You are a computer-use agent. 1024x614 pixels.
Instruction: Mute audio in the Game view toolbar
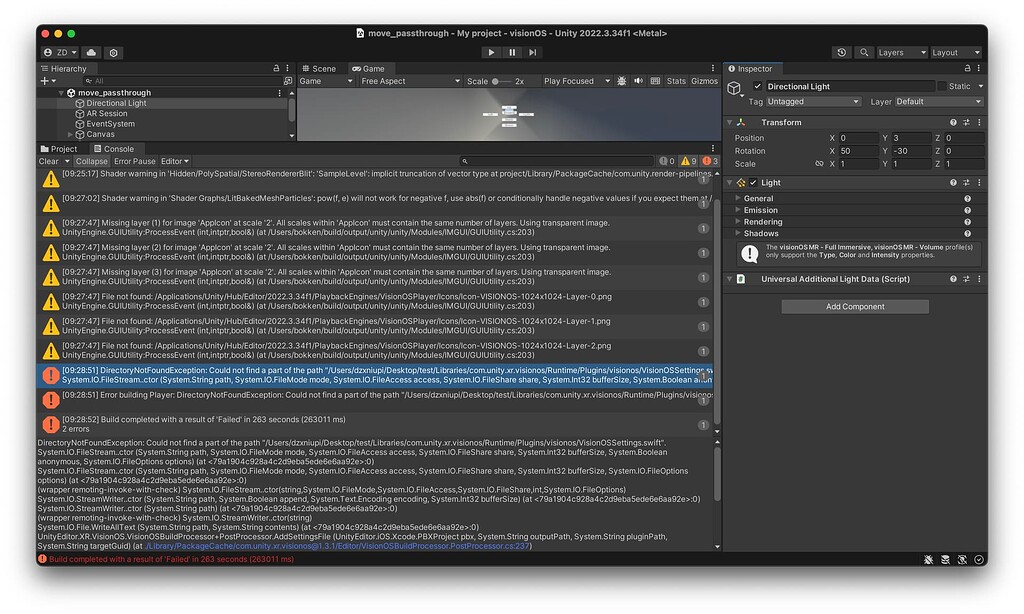coord(639,81)
